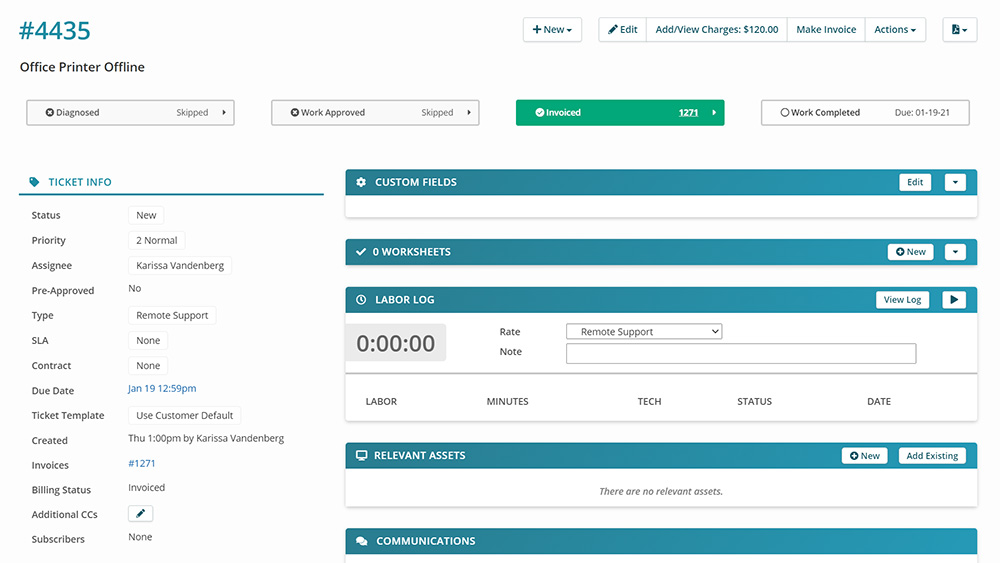
Task: Mark the Work Completed step done
Action: point(785,113)
